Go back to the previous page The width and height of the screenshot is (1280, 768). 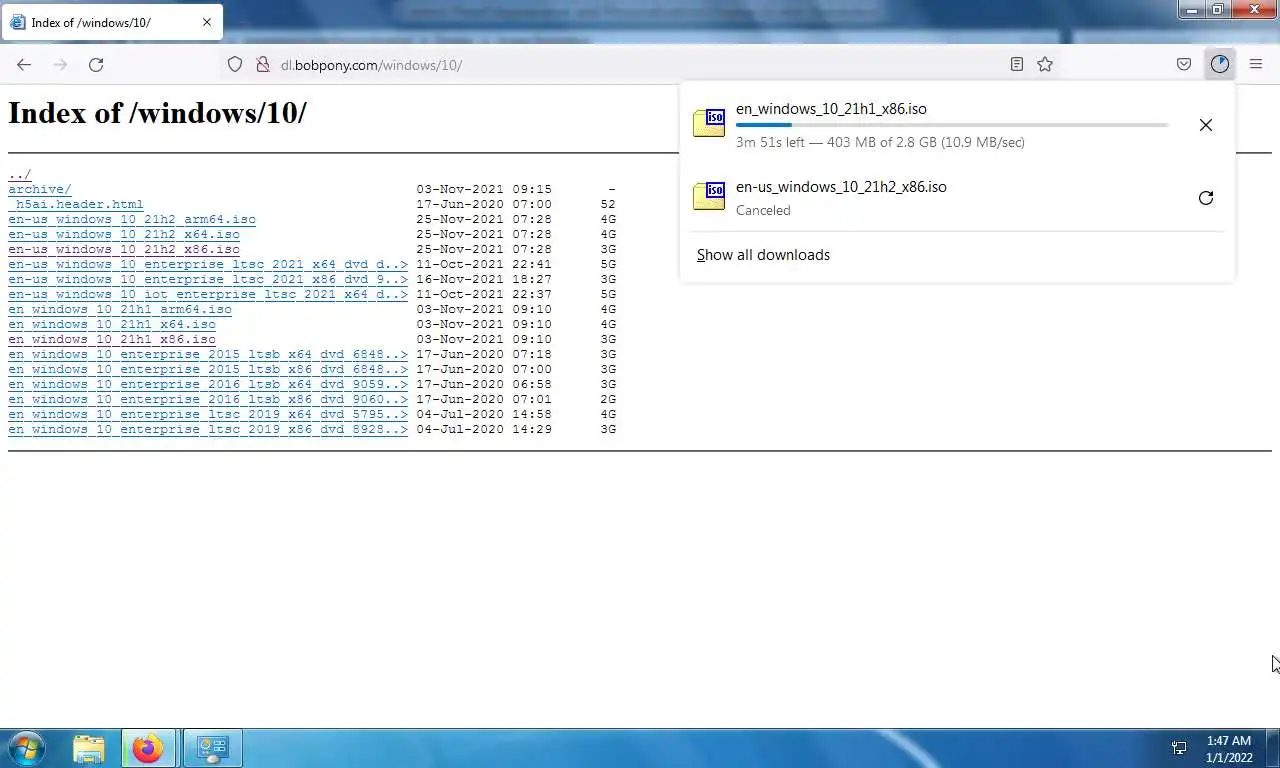coord(24,64)
